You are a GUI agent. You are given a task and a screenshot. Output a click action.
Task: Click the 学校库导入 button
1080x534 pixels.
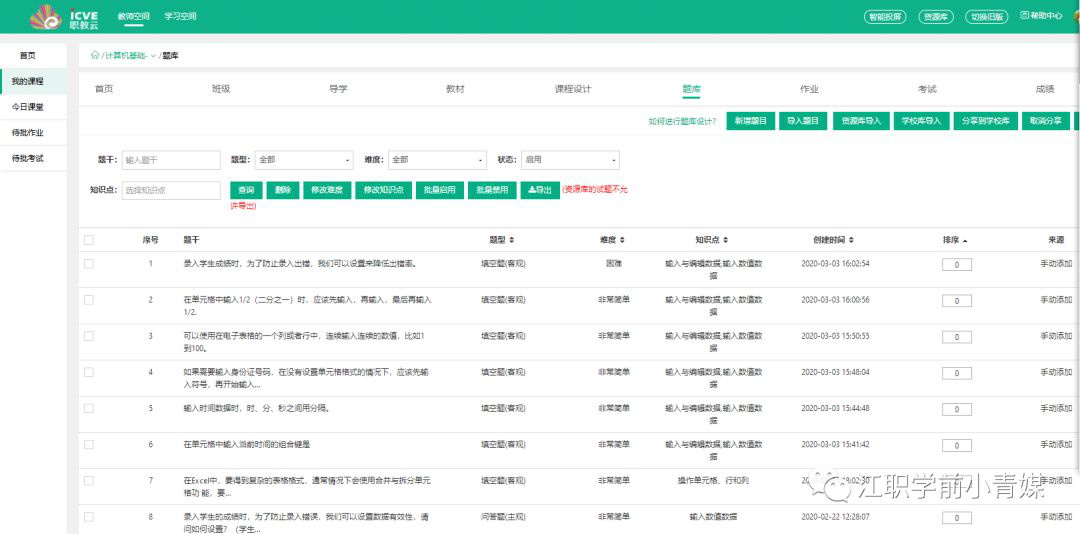[922, 121]
